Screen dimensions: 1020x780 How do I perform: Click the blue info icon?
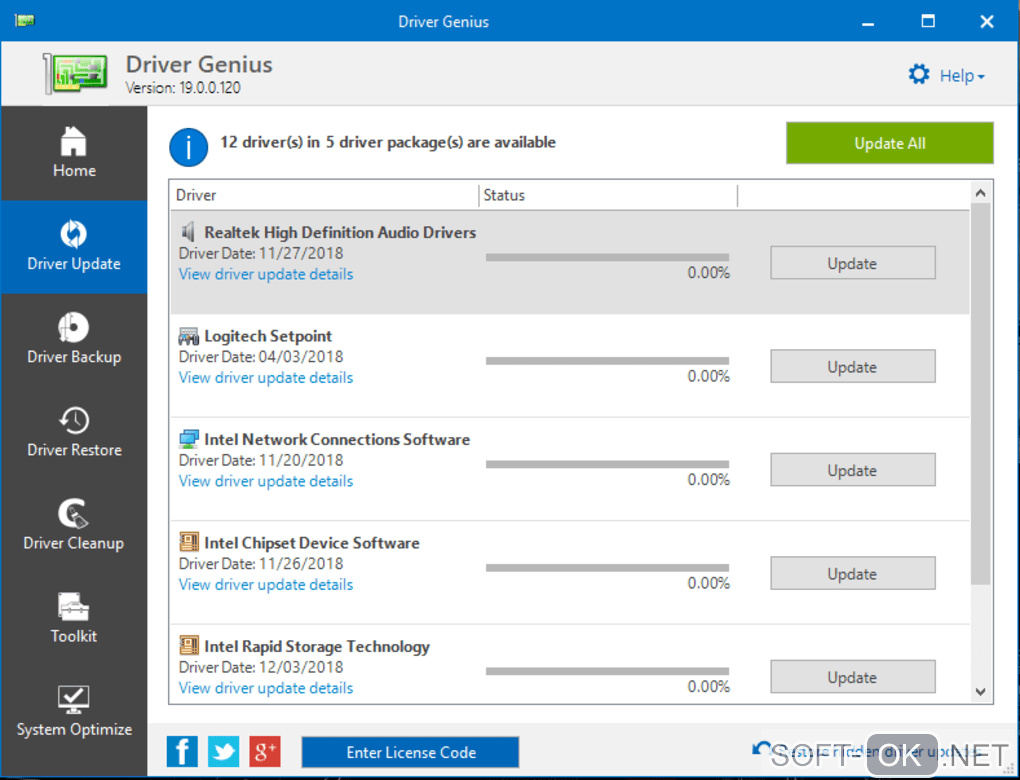pyautogui.click(x=189, y=148)
